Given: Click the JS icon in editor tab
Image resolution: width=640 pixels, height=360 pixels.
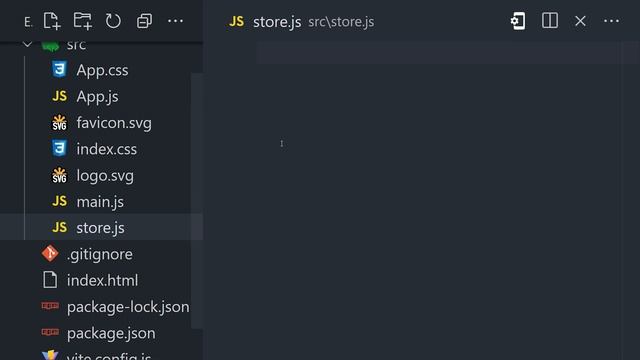Looking at the screenshot, I should [236, 21].
